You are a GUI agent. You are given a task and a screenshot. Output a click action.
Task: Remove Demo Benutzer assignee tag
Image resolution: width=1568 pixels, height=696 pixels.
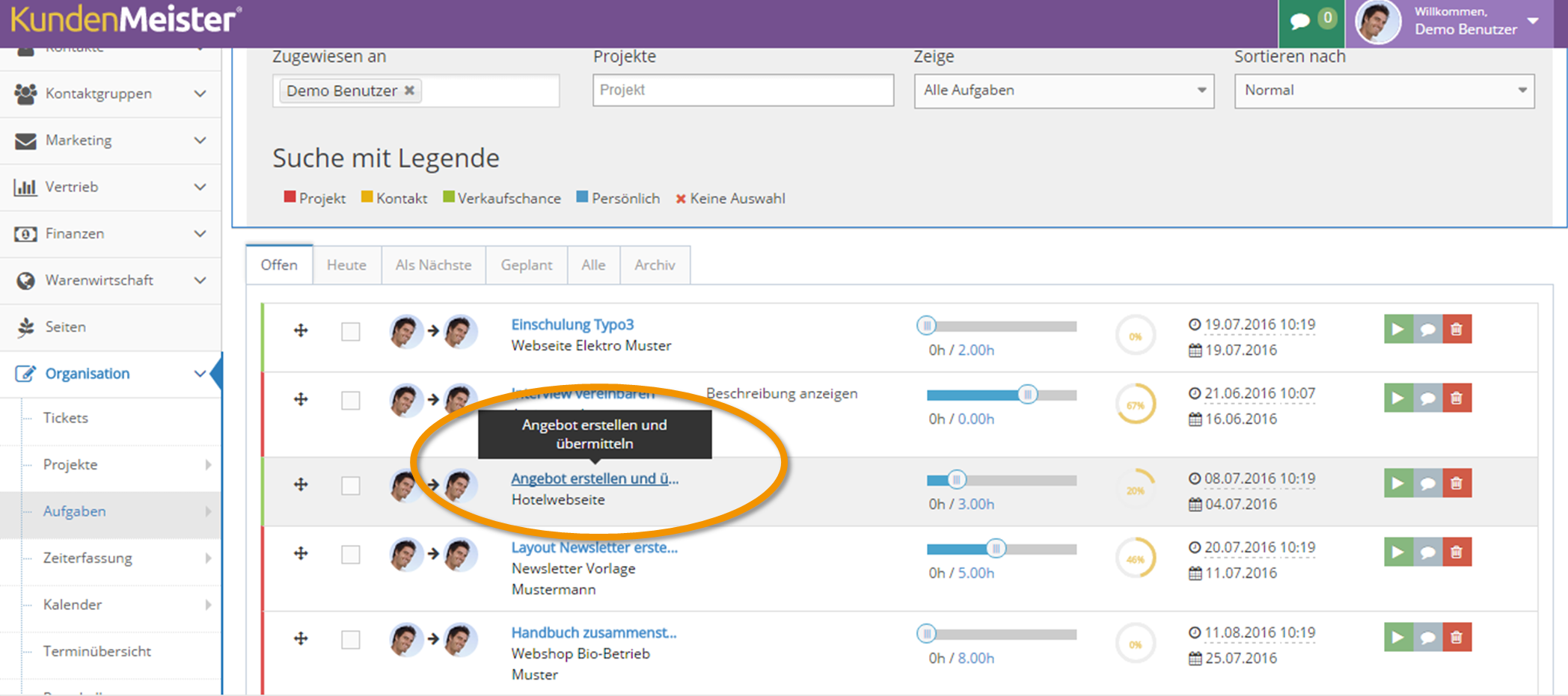click(409, 90)
